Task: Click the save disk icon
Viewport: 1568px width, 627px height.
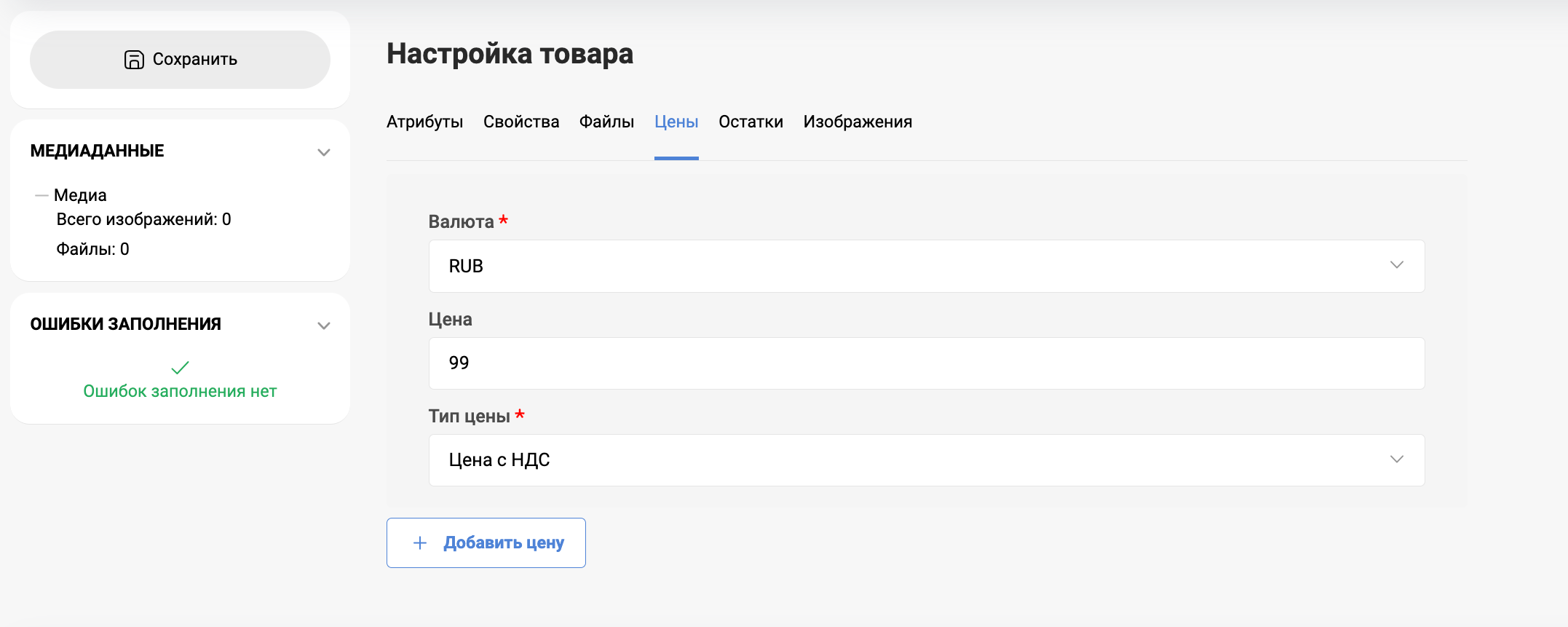Action: tap(134, 60)
